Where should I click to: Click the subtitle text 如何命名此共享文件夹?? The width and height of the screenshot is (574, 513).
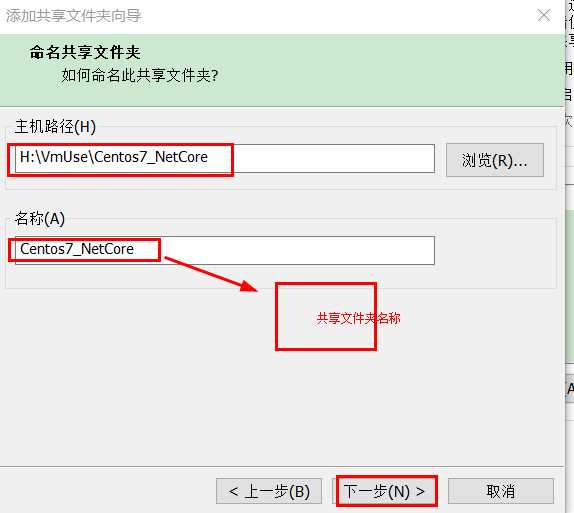click(140, 75)
